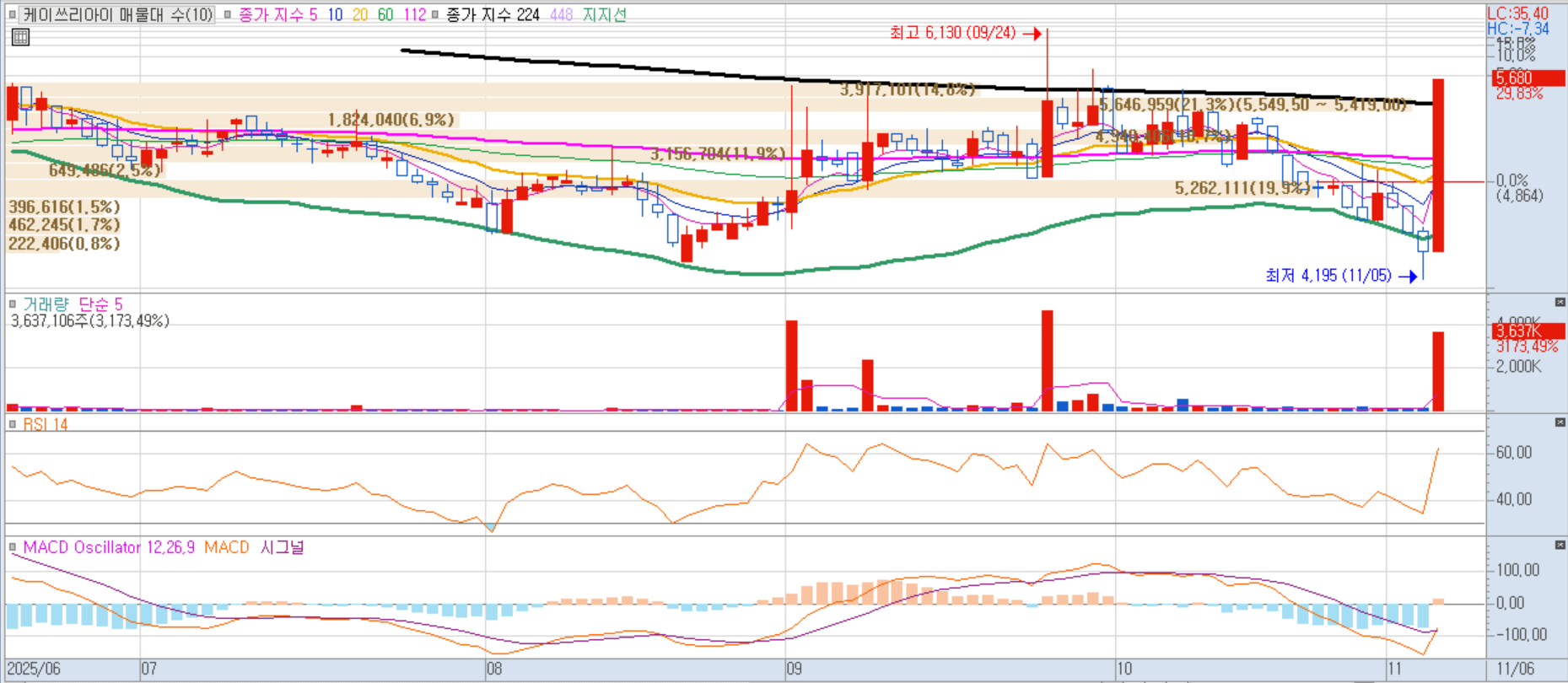Select the 단순 5 volume average label
This screenshot has height=683, width=1568.
(100, 304)
